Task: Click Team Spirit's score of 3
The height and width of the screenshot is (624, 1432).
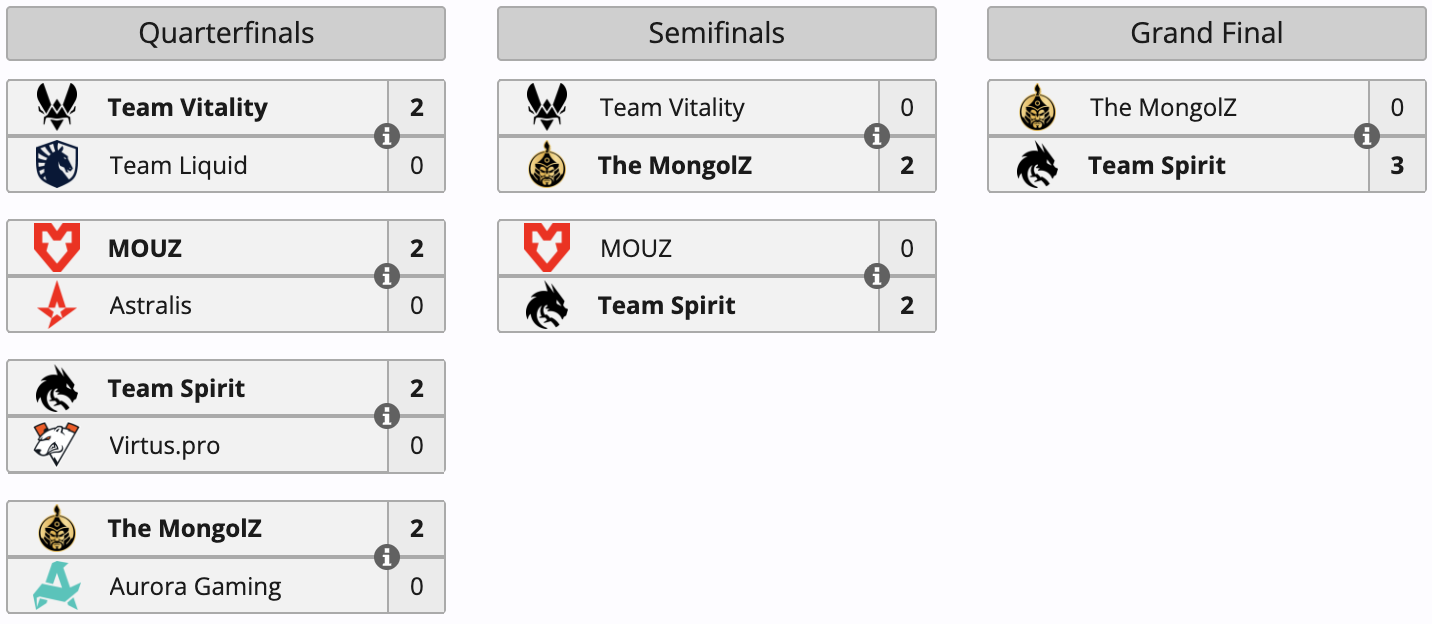Action: pos(1397,165)
